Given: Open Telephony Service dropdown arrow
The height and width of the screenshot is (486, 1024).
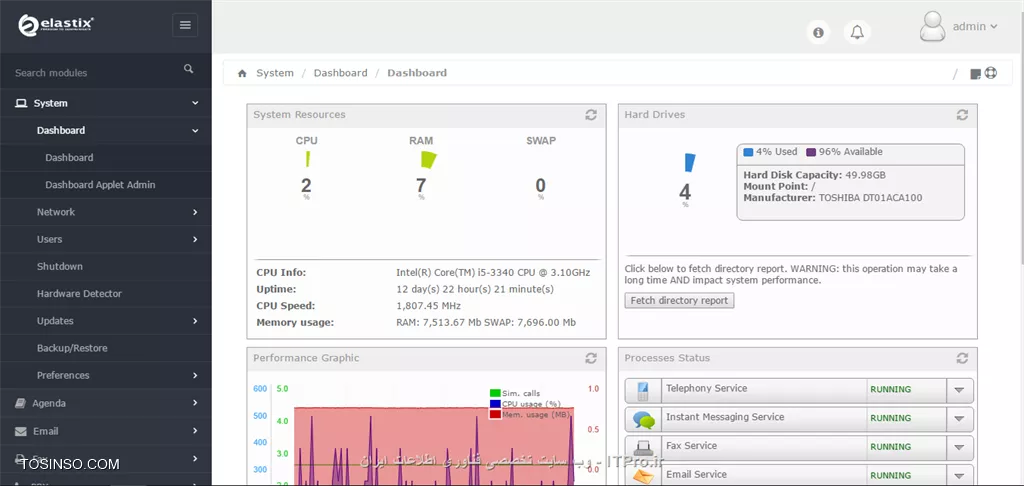Looking at the screenshot, I should [959, 390].
